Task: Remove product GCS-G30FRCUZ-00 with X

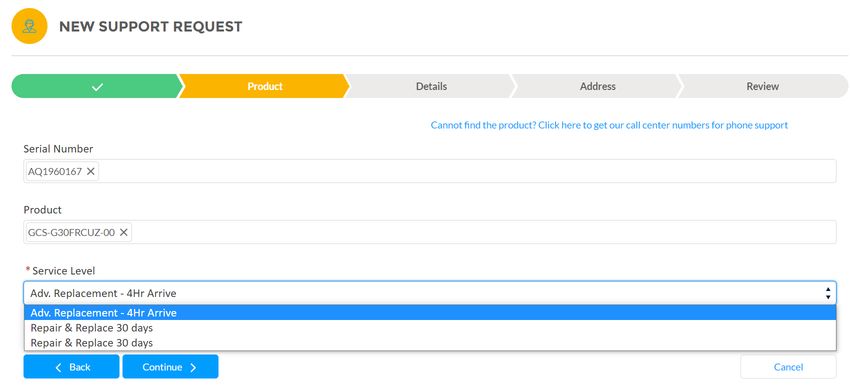Action: (124, 232)
